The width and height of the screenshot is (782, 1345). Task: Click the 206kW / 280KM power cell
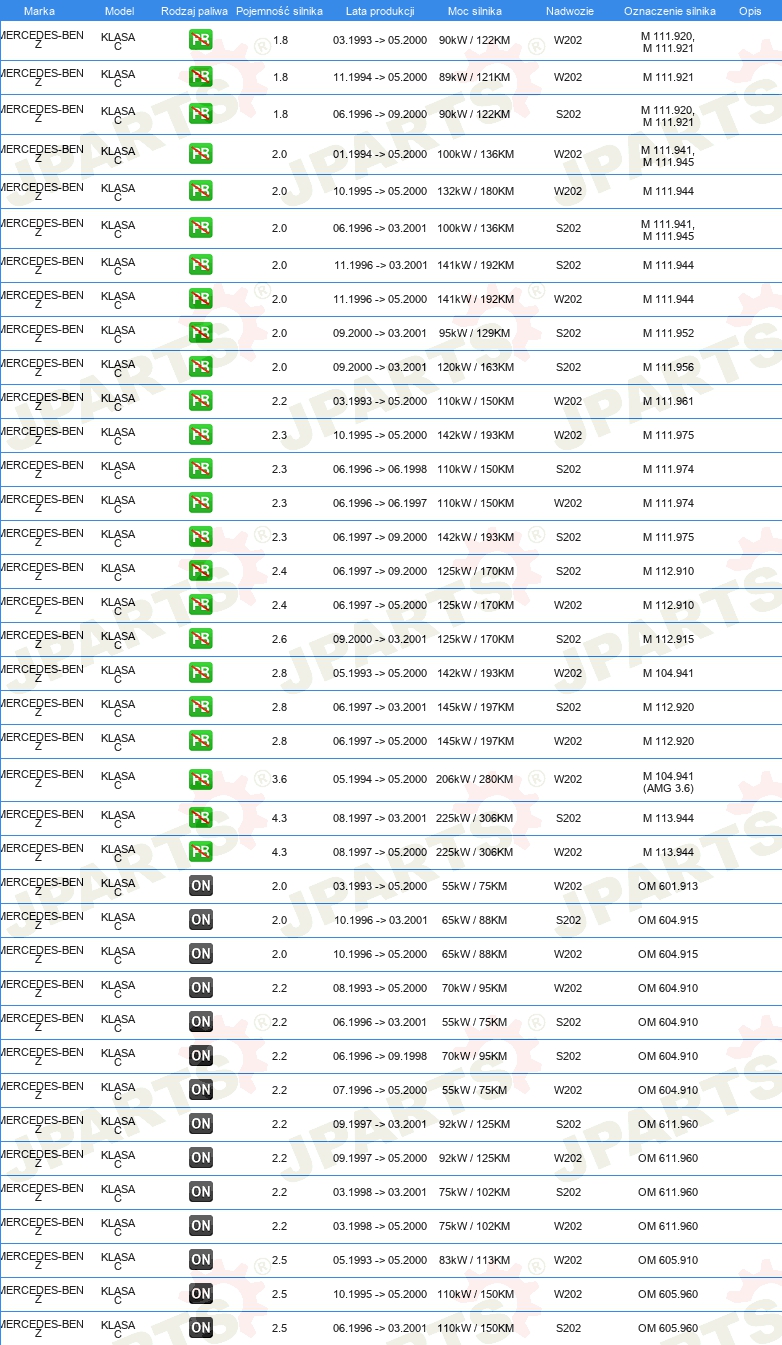point(475,779)
